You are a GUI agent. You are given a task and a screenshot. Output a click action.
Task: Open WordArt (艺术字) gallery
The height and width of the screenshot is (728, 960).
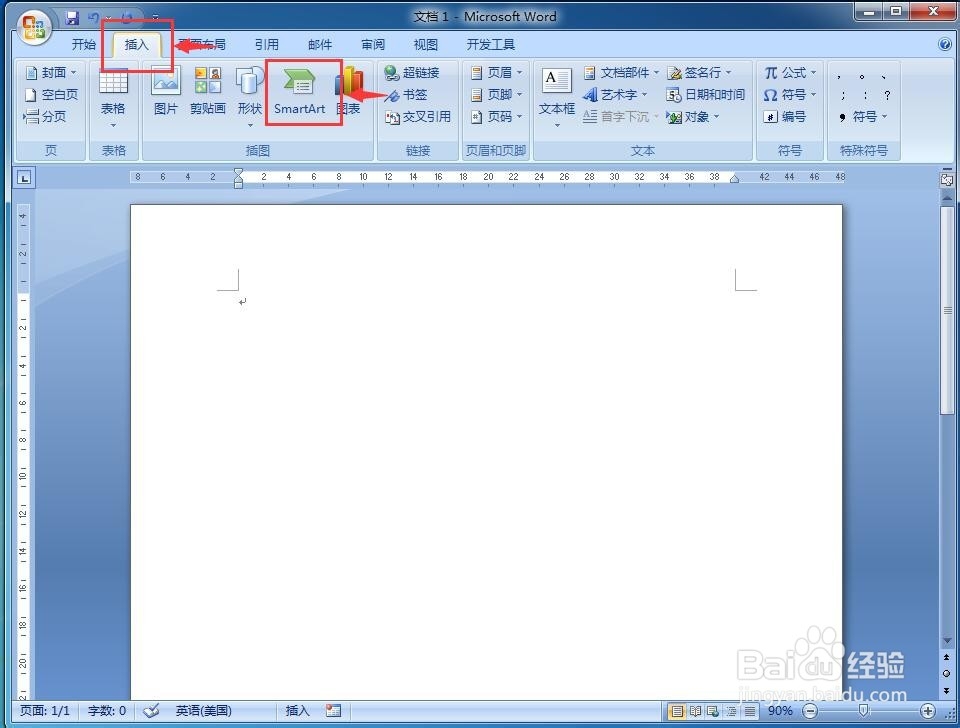615,94
